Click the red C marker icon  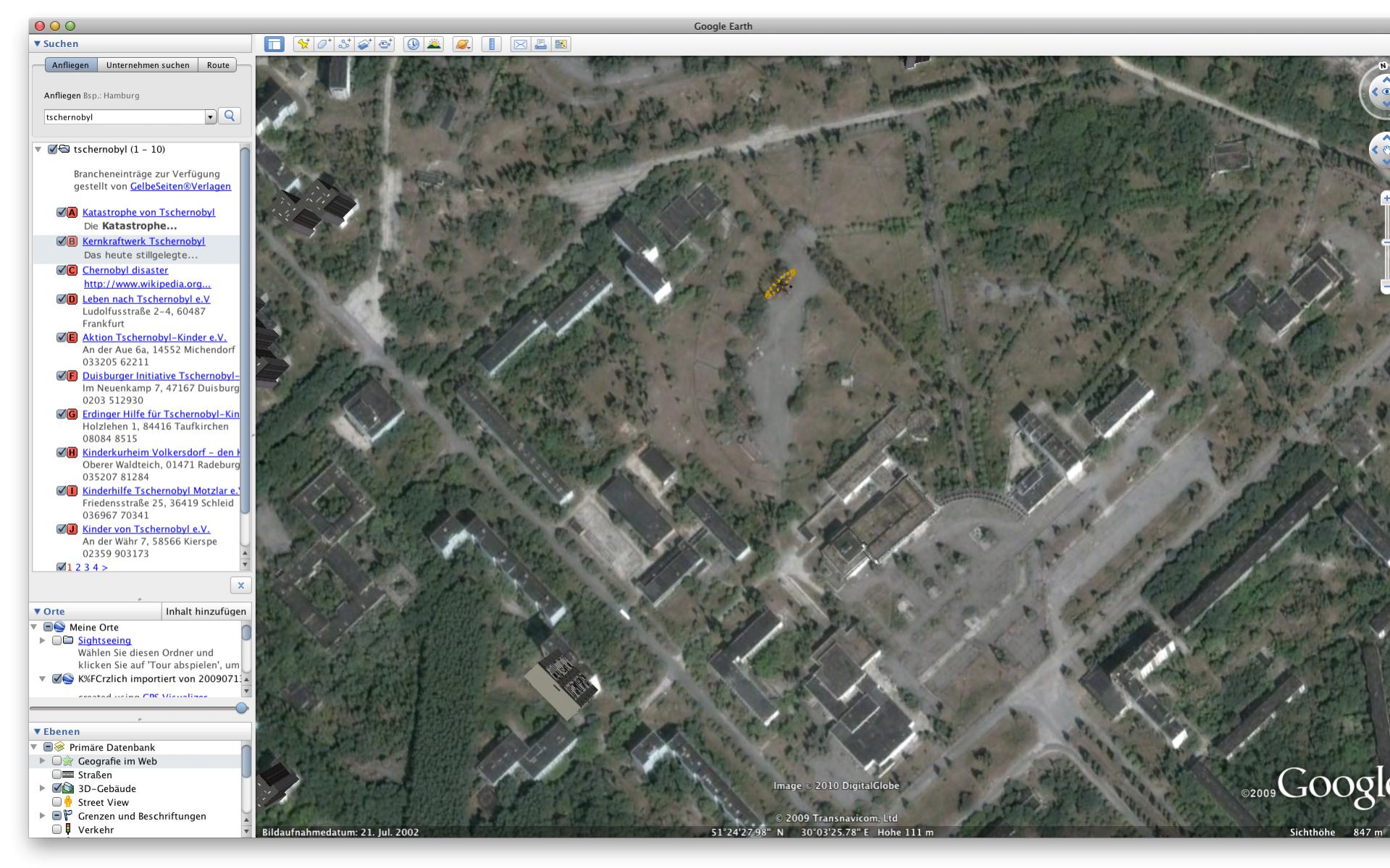click(x=72, y=271)
